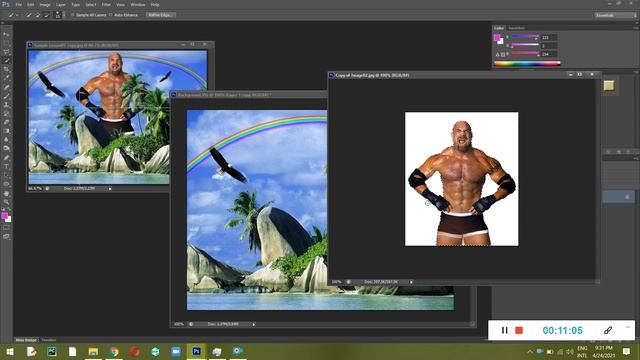This screenshot has width=640, height=360.
Task: Expand status bar arrow in Copy of Image02 window
Action: click(x=411, y=282)
